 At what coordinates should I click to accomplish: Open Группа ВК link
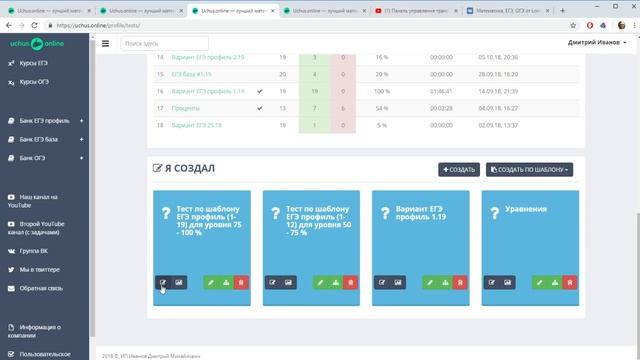[x=33, y=251]
